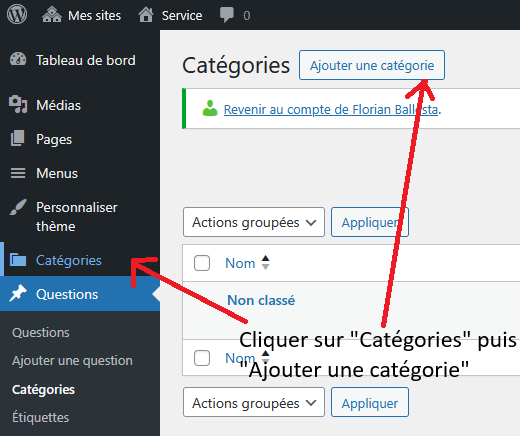Select the Étiquettes submenu entry
Viewport: 520px width, 436px height.
(x=41, y=417)
